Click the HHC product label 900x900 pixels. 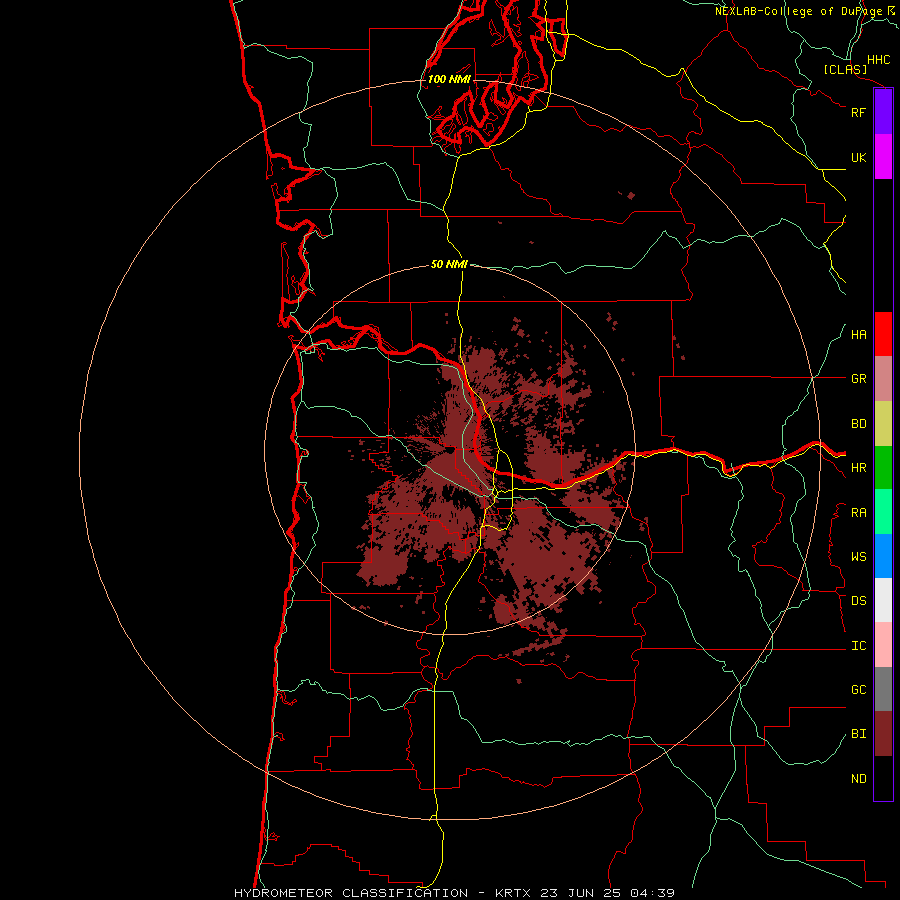tap(878, 60)
